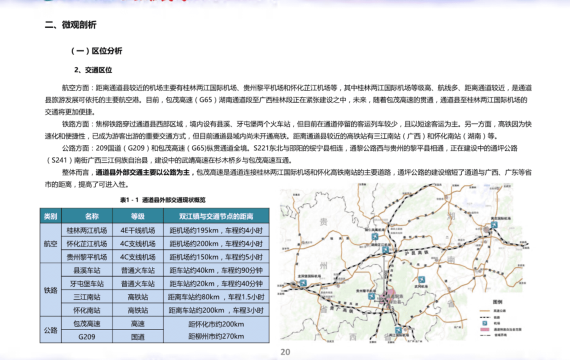
Task: Click the orange highway line legend entry
Action: pos(493,311)
